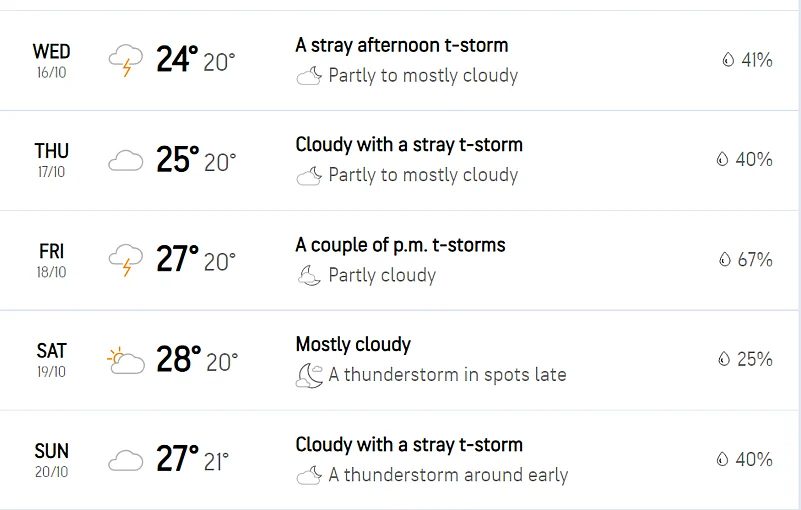Click Friday's thunderstorm weather icon

click(125, 260)
